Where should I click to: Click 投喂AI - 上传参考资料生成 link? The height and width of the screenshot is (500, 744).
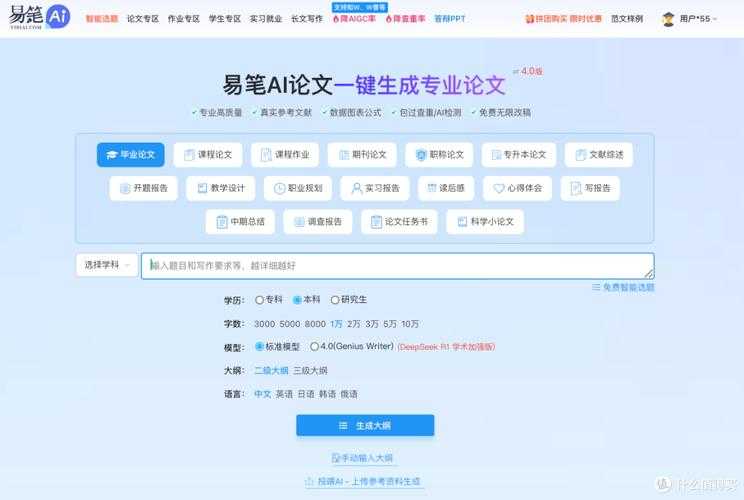point(363,481)
